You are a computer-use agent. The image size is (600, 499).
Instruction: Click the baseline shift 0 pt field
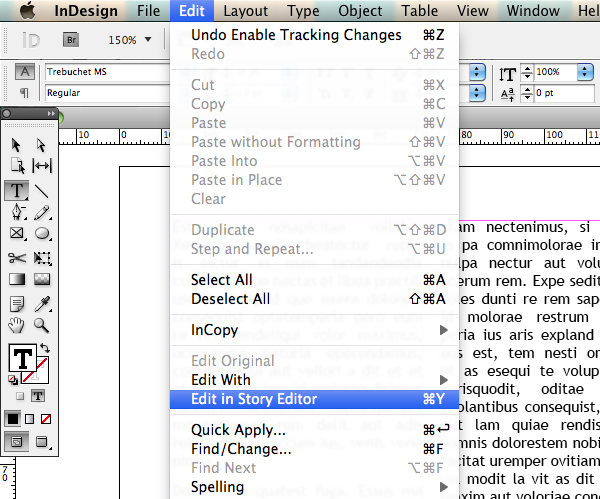click(564, 93)
